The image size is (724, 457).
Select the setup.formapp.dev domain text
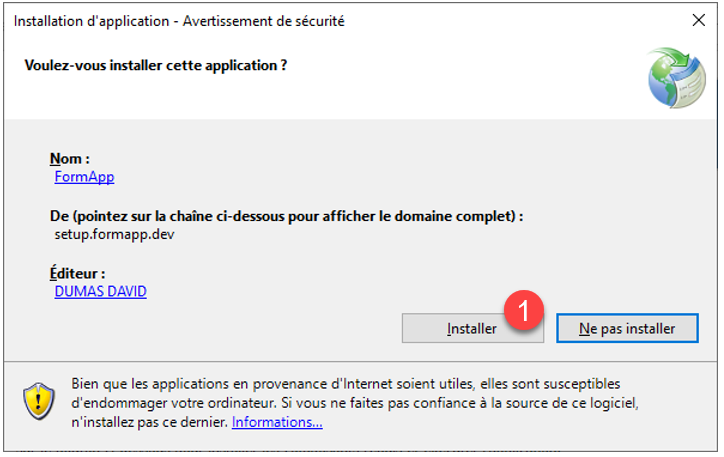coord(115,235)
